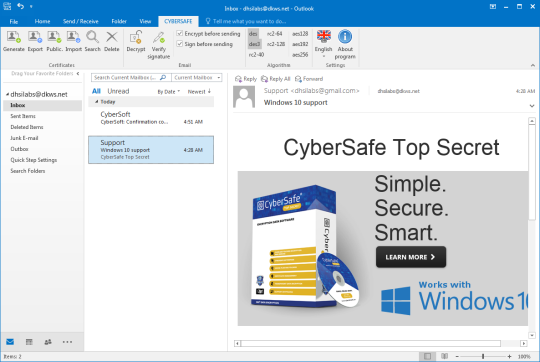The width and height of the screenshot is (540, 362).
Task: Expand the message header details chevron
Action: click(532, 106)
